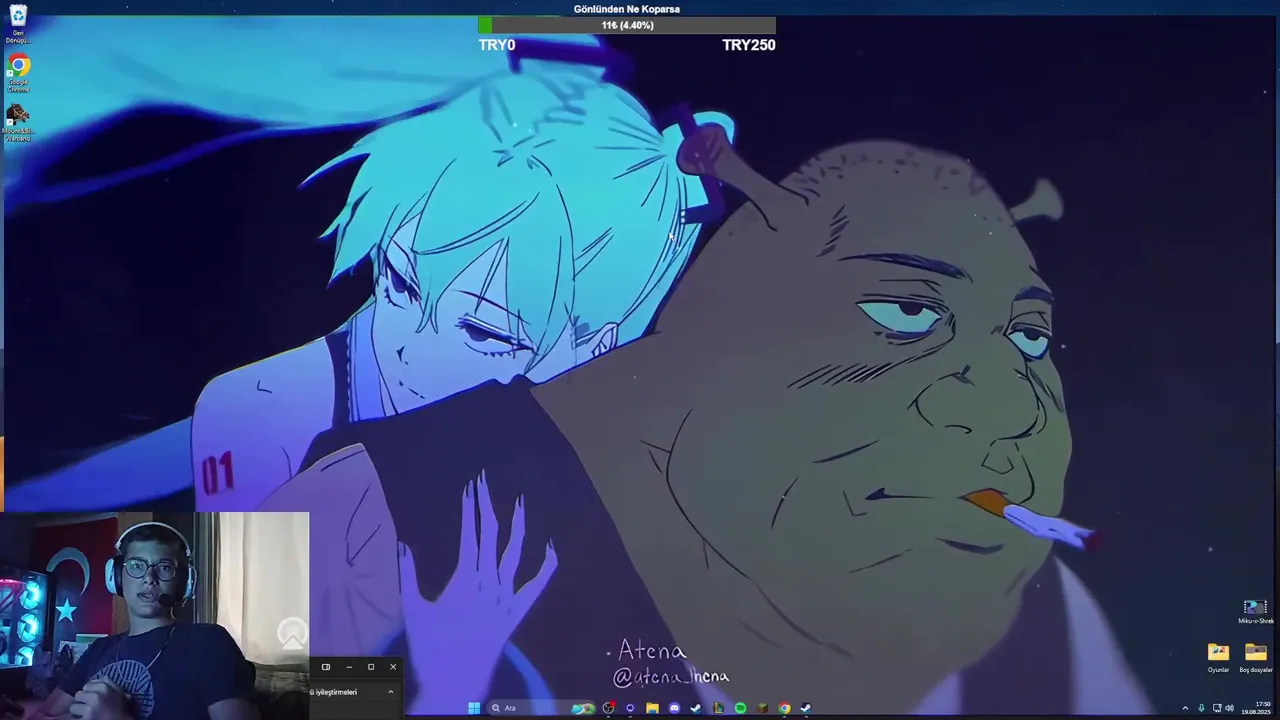Open Spotify from the taskbar

(x=740, y=708)
